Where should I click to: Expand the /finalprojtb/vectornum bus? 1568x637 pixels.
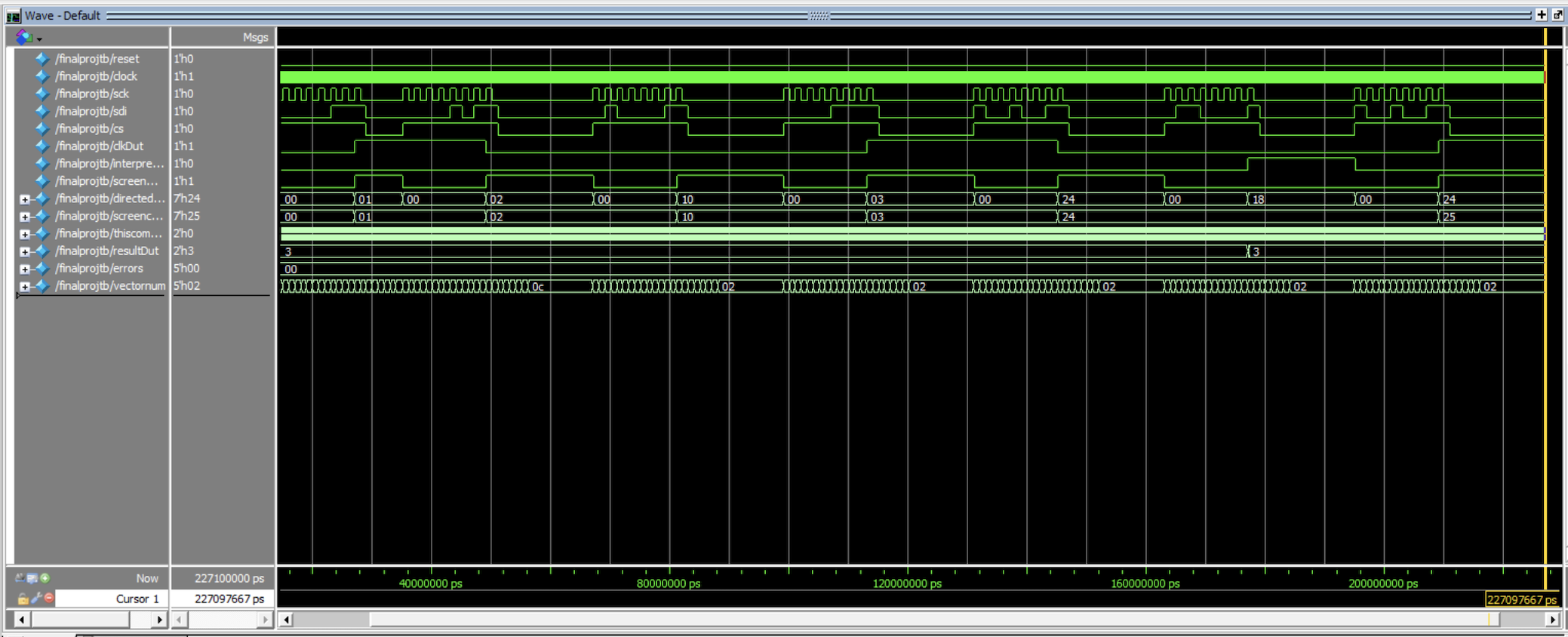pos(25,287)
